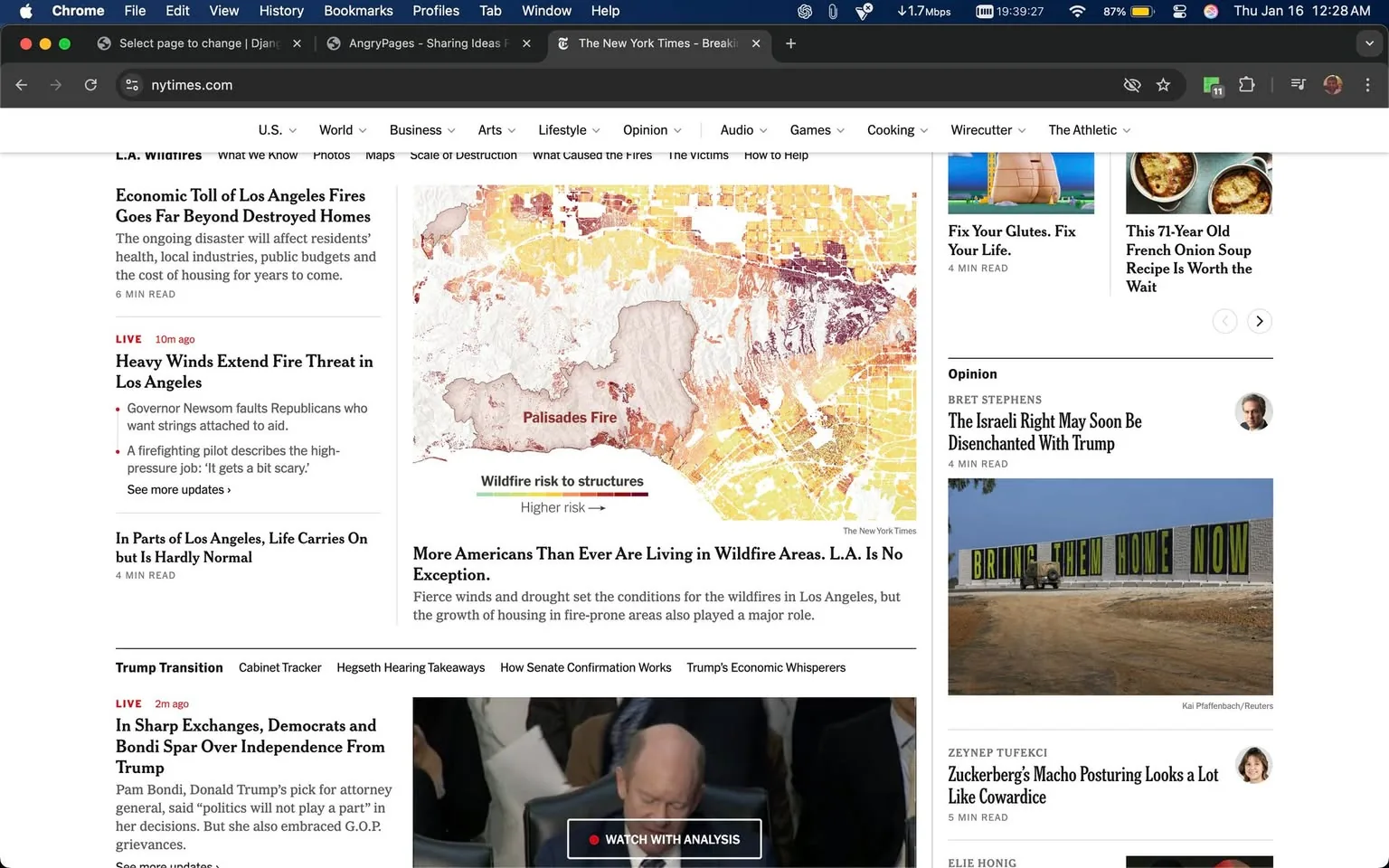Viewport: 1389px width, 868px height.
Task: Open Chrome's three-dot menu
Action: [x=1368, y=84]
